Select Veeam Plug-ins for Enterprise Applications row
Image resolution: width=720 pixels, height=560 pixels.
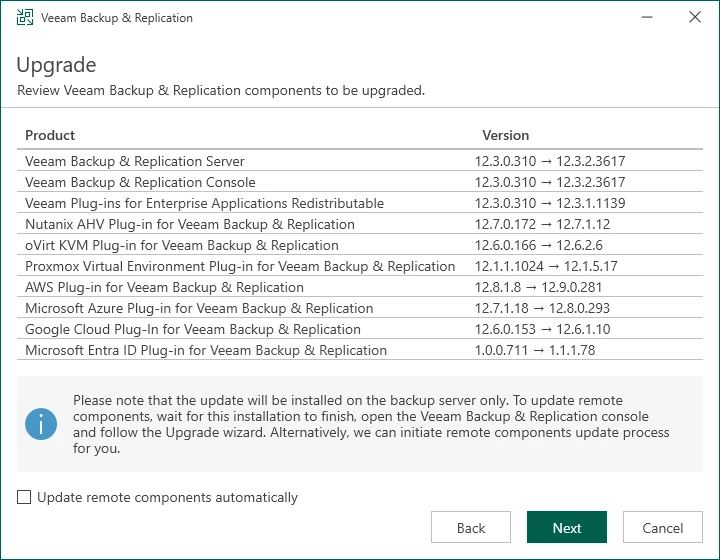pos(204,203)
